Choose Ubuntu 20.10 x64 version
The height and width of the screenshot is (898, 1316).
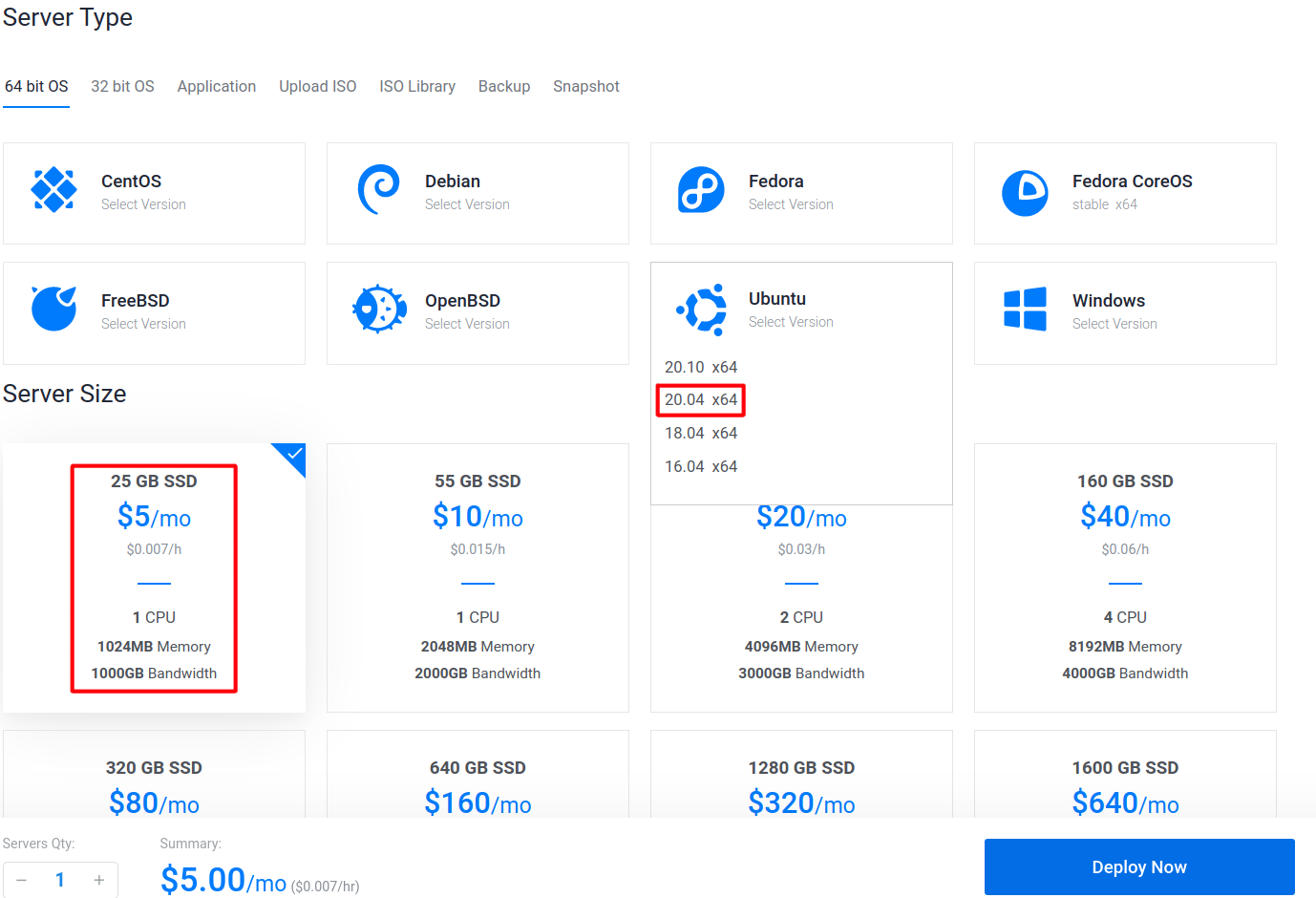pyautogui.click(x=701, y=367)
